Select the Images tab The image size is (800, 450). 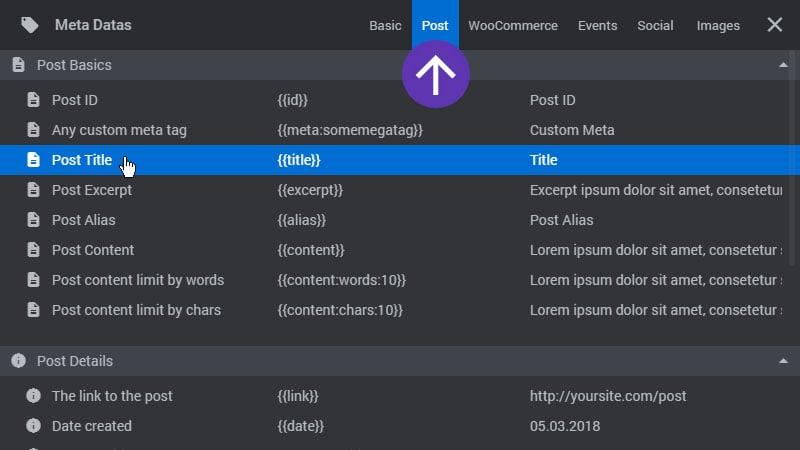pyautogui.click(x=718, y=26)
